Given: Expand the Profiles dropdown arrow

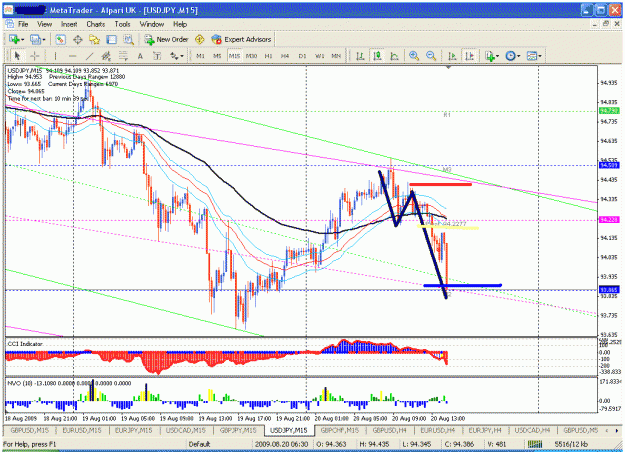Looking at the screenshot, I should 43,40.
